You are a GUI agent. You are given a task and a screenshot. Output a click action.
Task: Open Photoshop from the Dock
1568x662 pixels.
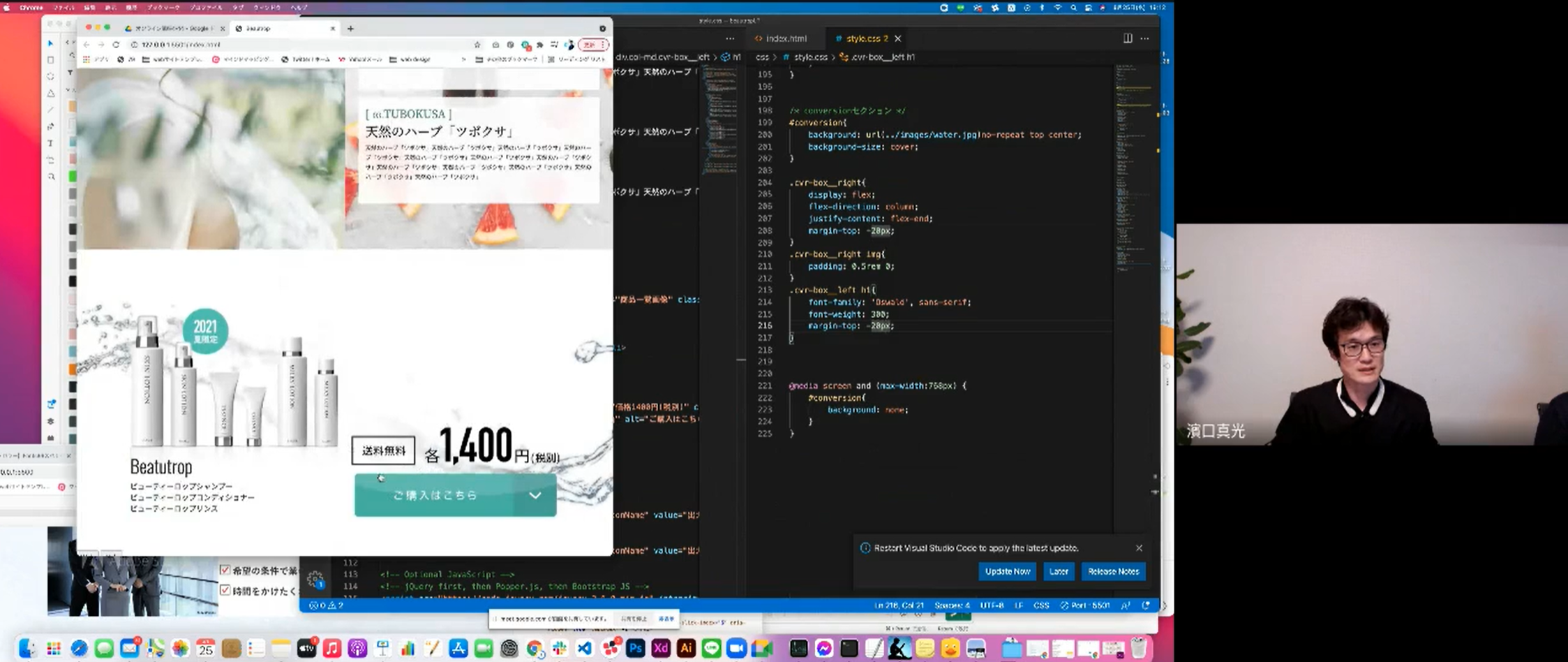click(635, 649)
